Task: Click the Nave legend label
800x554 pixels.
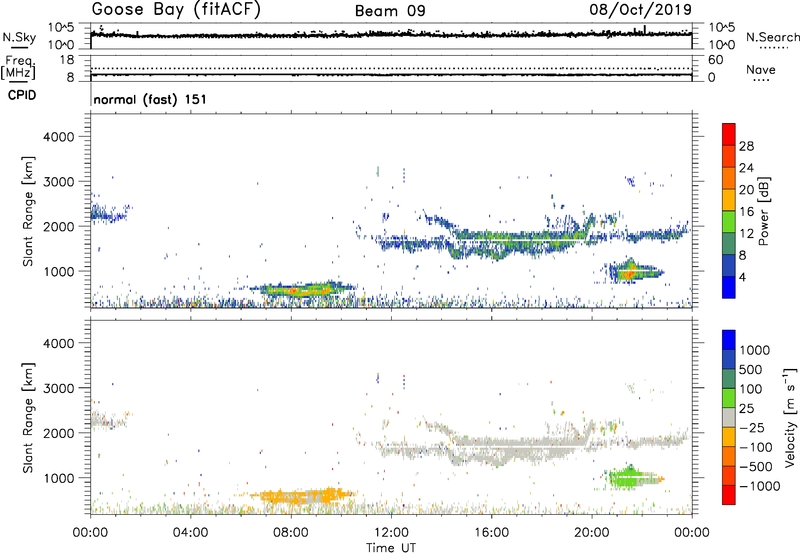Action: 761,70
